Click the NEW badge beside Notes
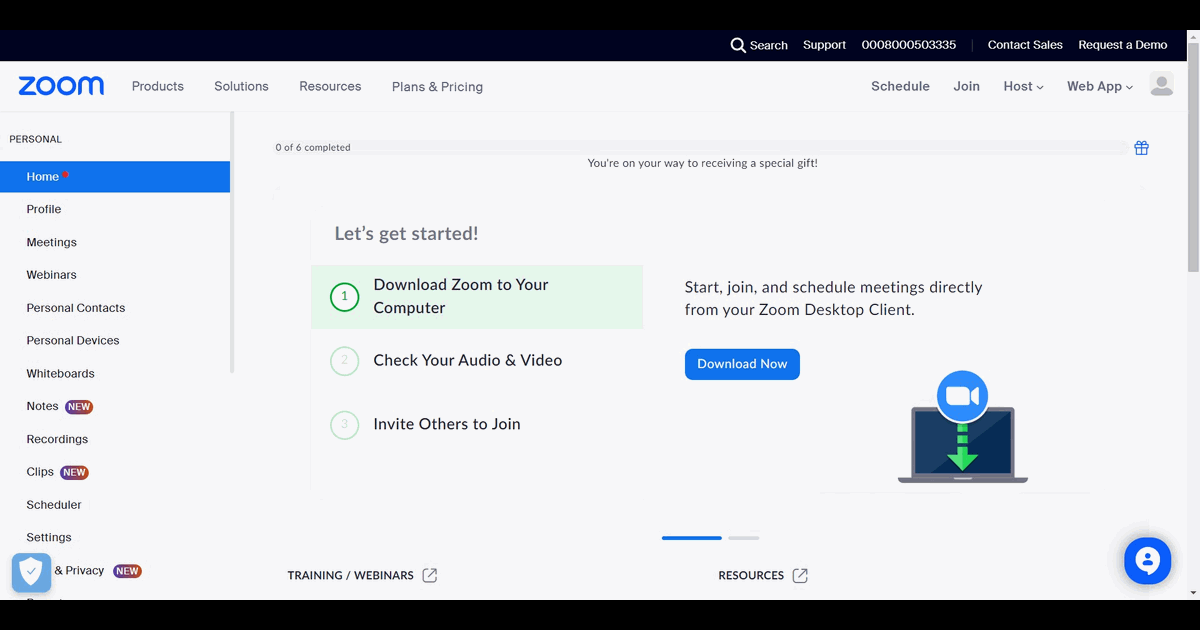 [x=79, y=407]
